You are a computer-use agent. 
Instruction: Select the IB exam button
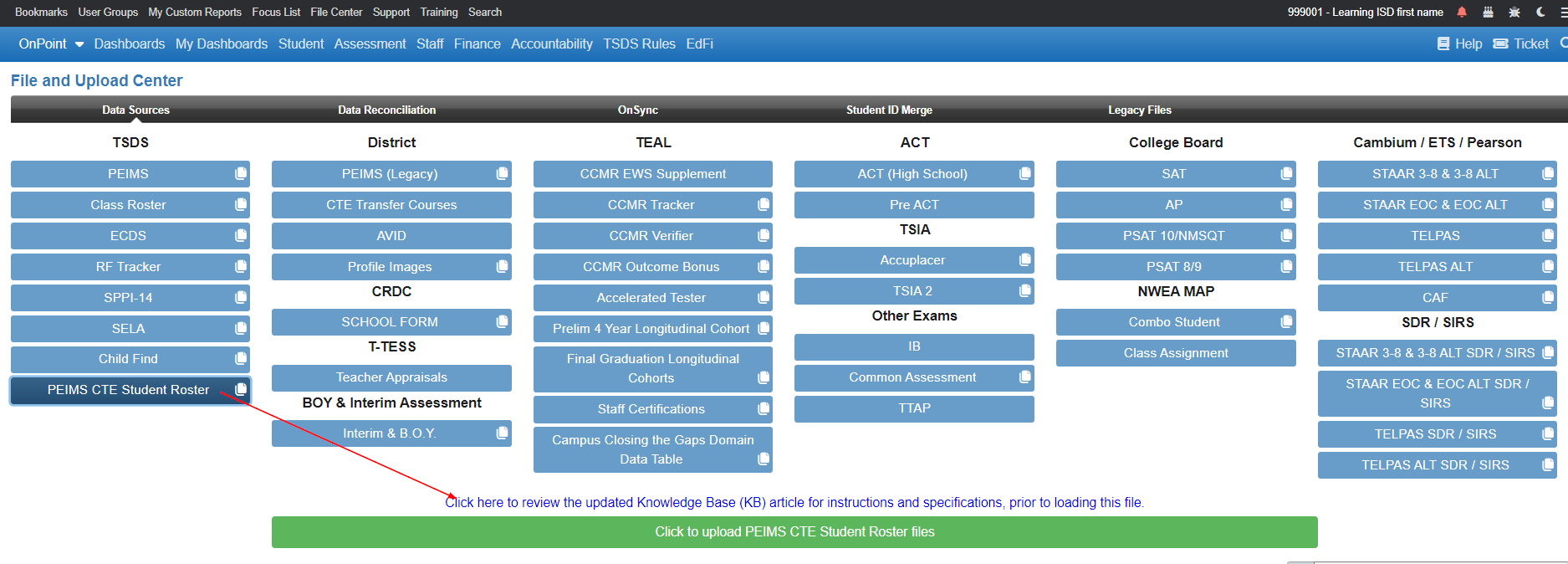(x=914, y=346)
